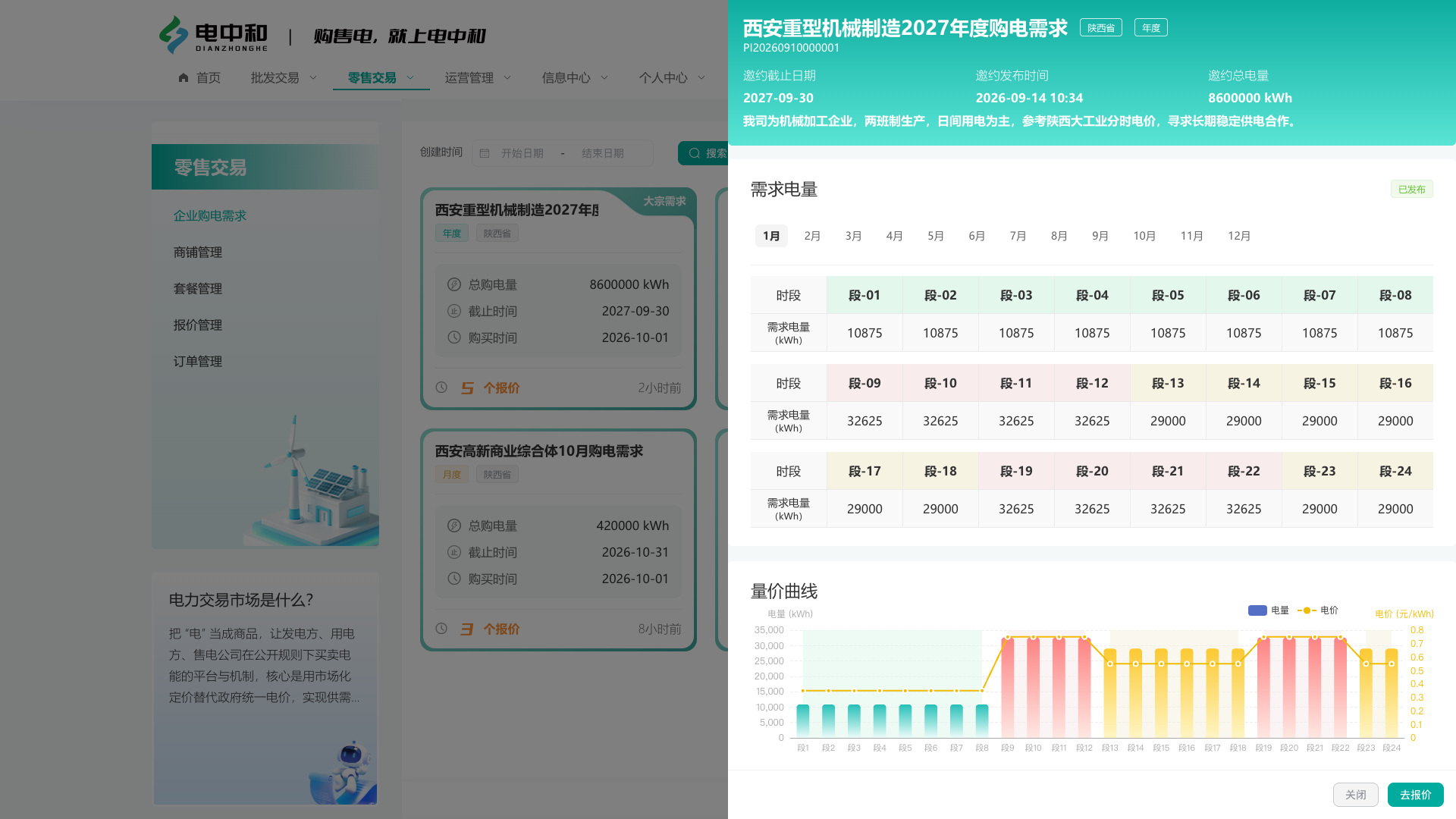
Task: Click the 段12 bar in the chart
Action: pyautogui.click(x=1084, y=687)
